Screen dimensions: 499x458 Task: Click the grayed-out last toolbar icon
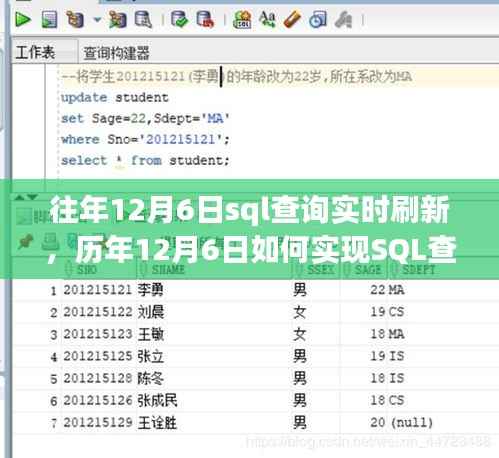343,19
